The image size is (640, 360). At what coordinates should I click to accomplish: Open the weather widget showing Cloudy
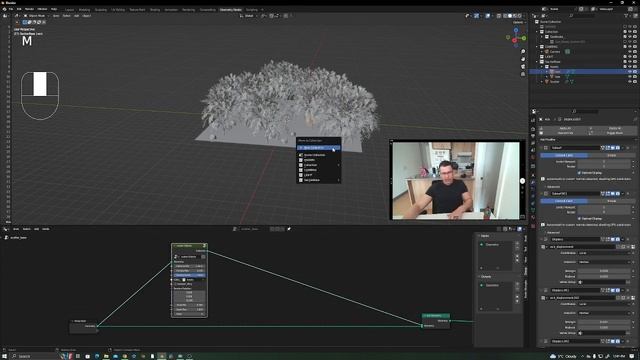pos(564,356)
